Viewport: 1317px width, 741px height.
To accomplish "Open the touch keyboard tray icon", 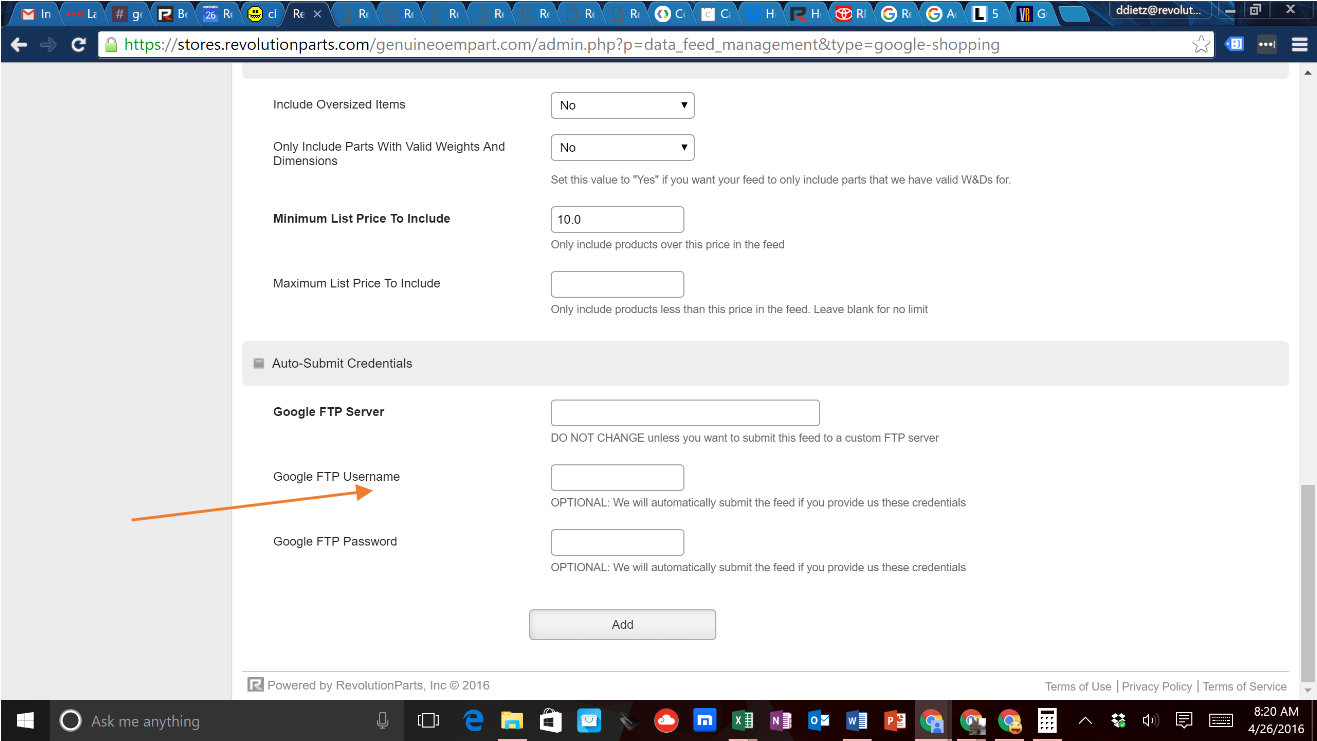I will [x=1221, y=720].
